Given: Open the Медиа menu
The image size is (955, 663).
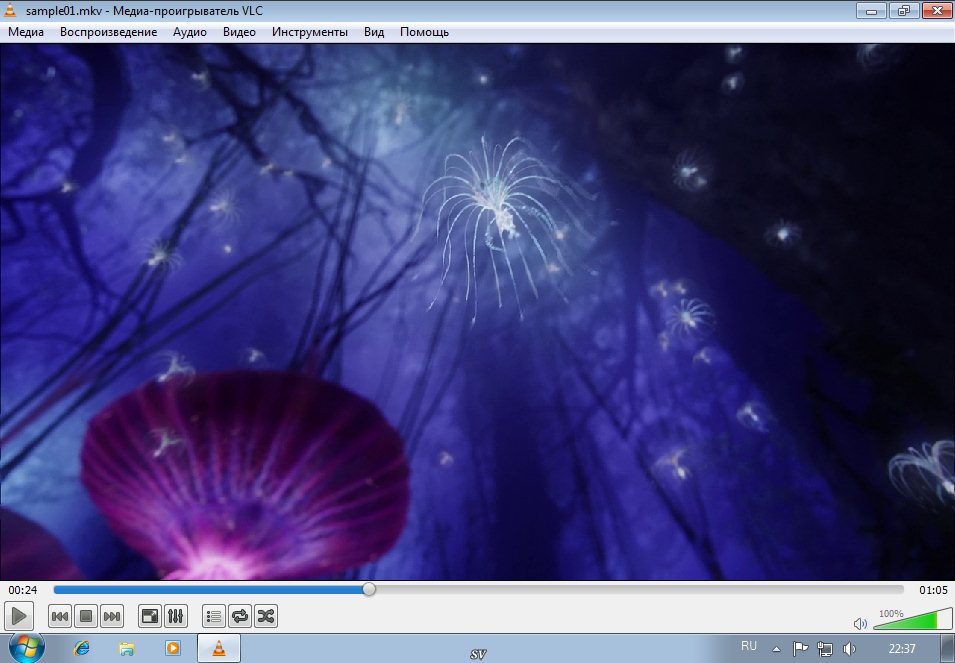Looking at the screenshot, I should pos(26,32).
